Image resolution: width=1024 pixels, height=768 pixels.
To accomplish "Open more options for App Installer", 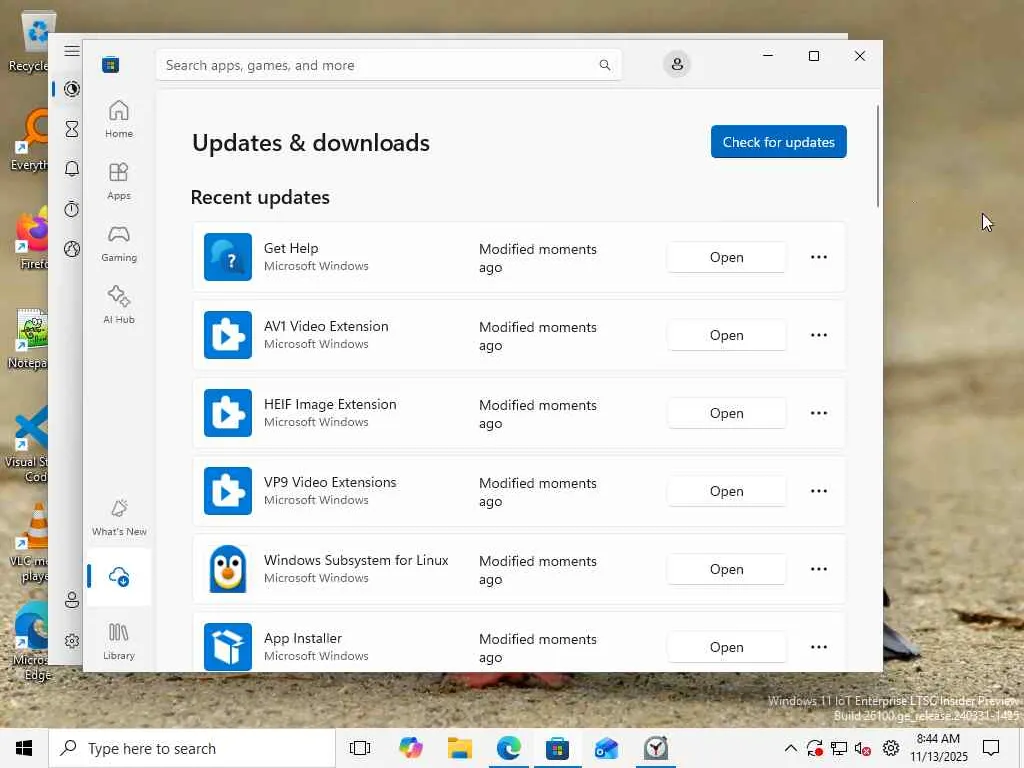I will (x=819, y=647).
